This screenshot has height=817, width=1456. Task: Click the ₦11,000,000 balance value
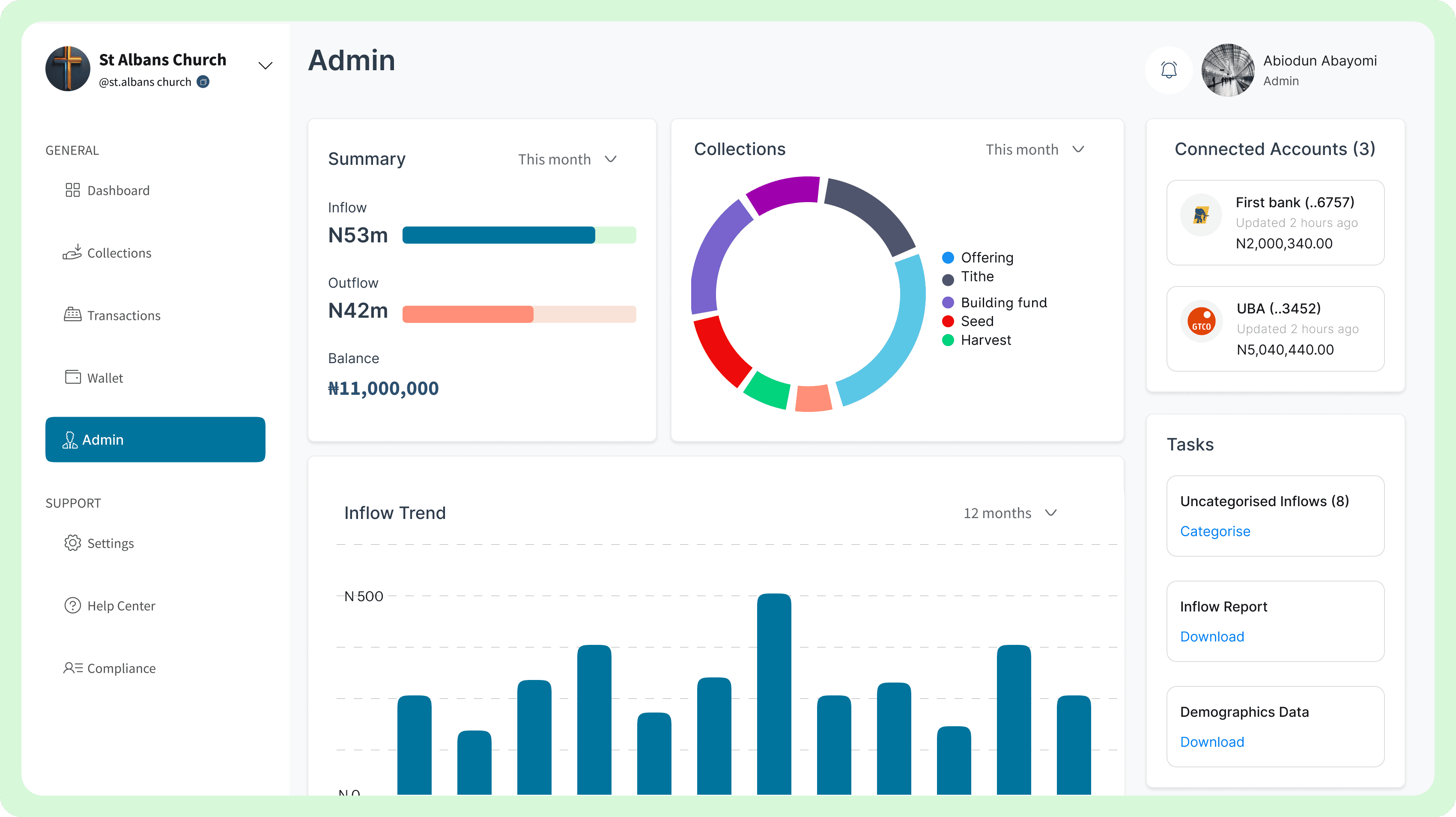[x=383, y=388]
